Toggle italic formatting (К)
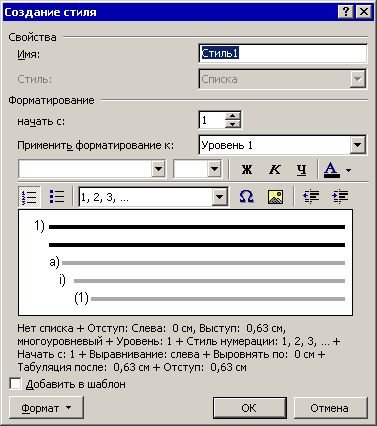This screenshot has height=426, width=377. (275, 170)
